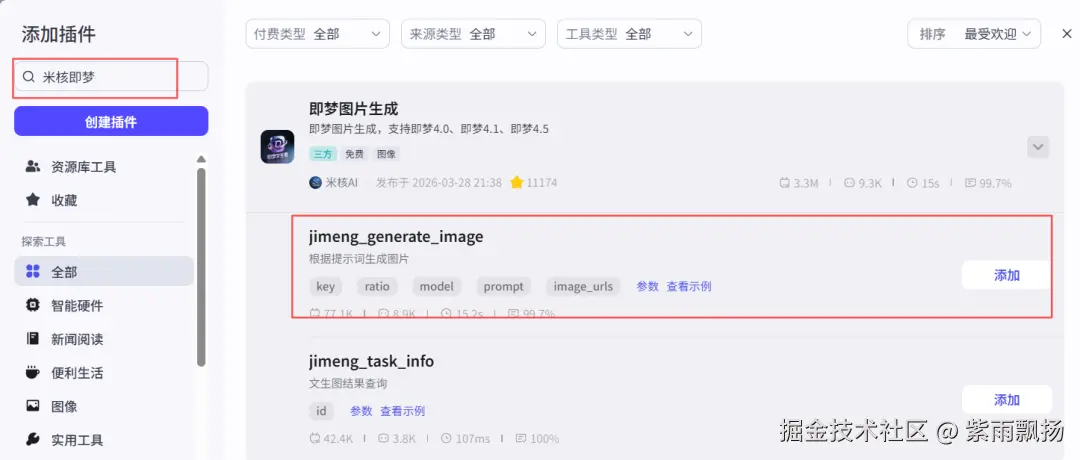Open 查看示例 link for jimeng_task_info
Viewport: 1080px width, 460px height.
tap(402, 411)
